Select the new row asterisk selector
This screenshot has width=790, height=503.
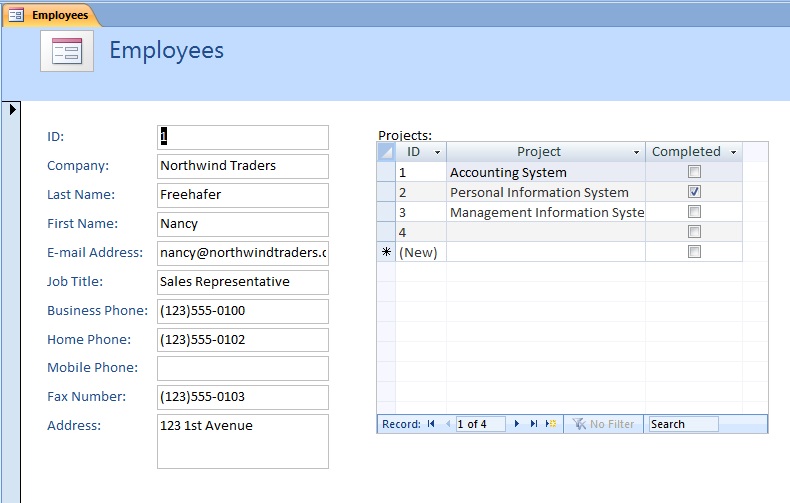click(x=386, y=252)
